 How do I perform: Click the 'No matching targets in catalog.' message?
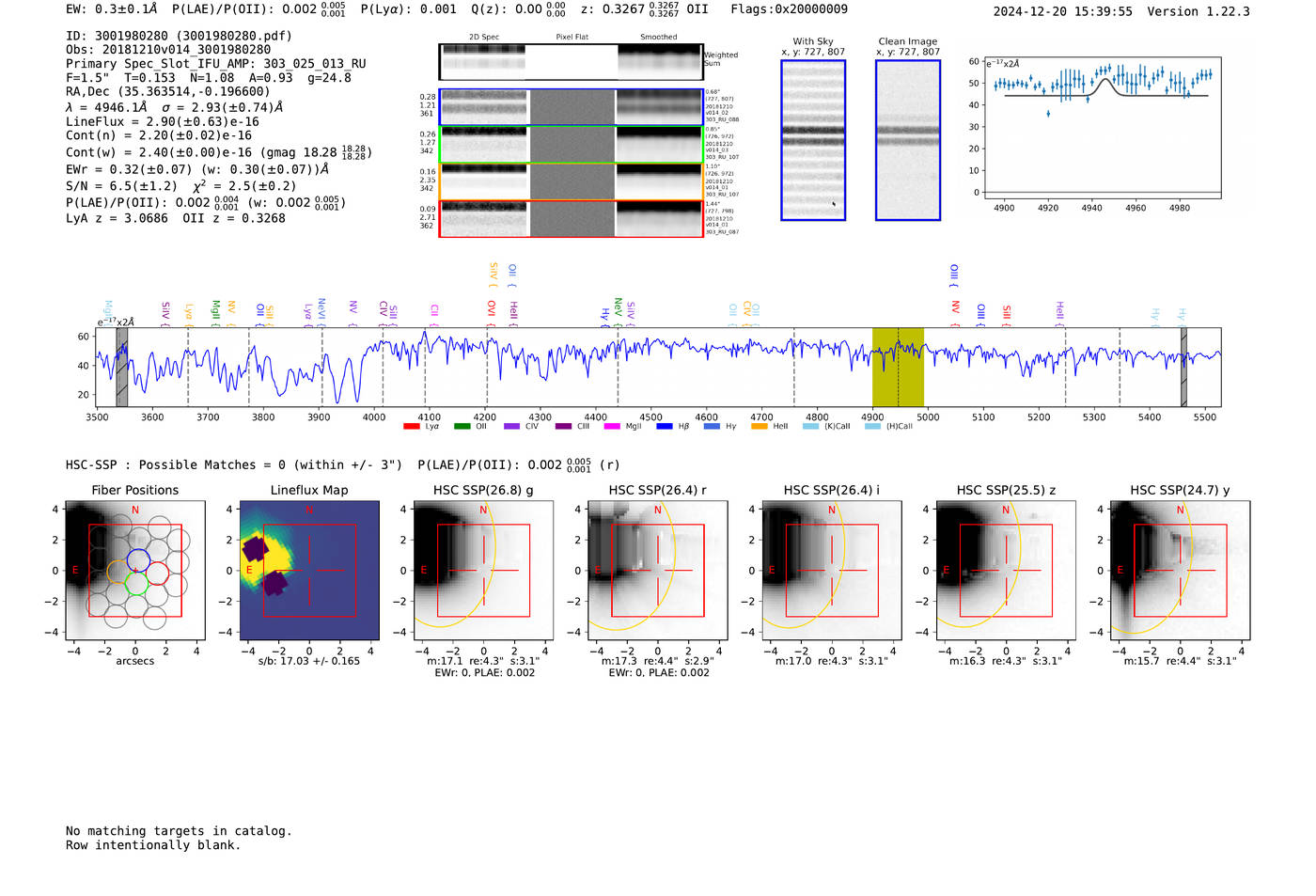click(179, 831)
